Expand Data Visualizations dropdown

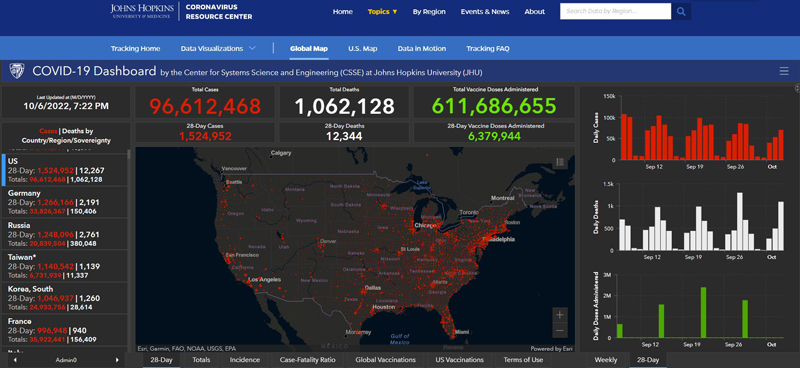click(x=218, y=48)
